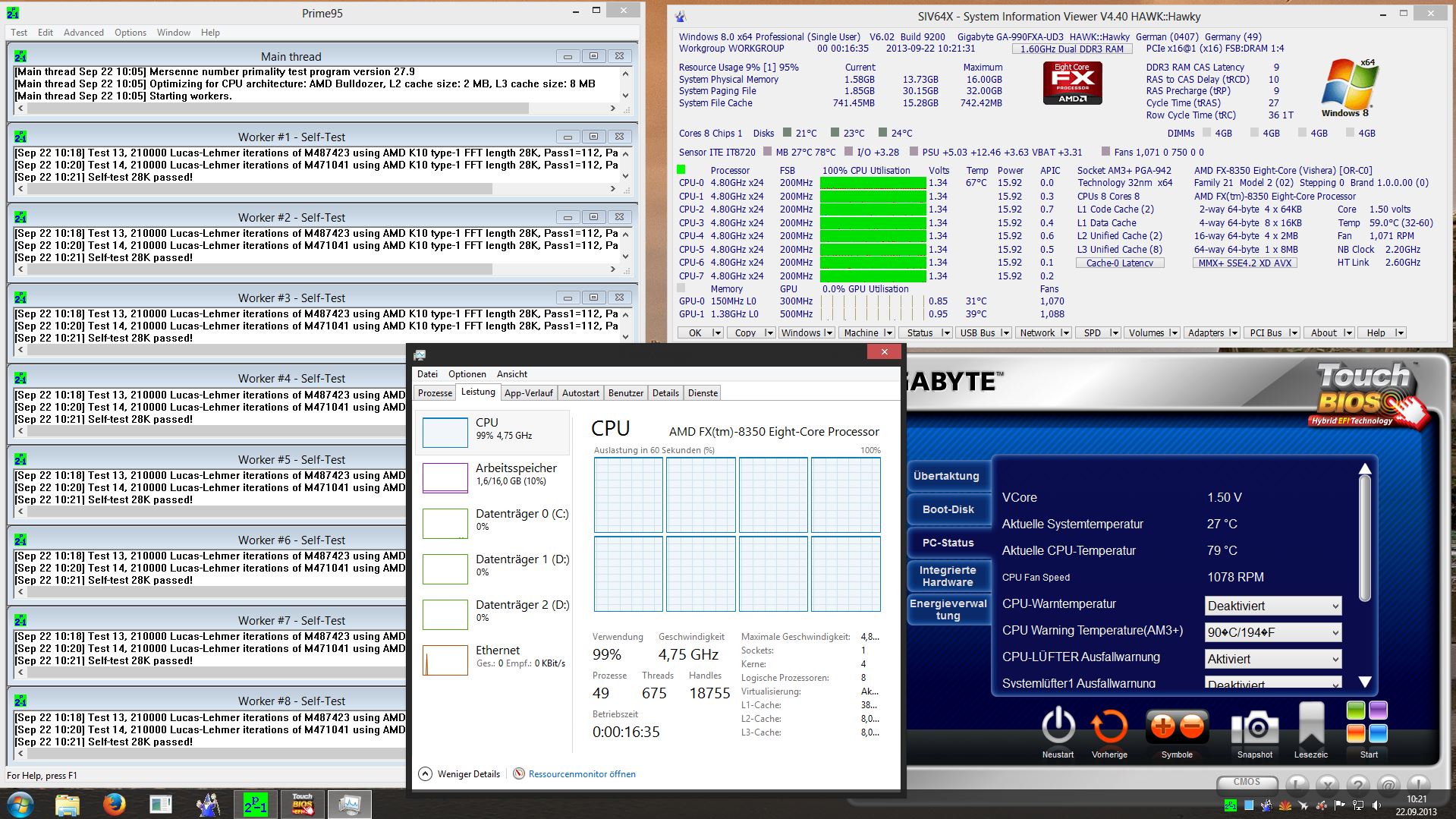This screenshot has height=819, width=1456.
Task: Open the Windows Start orb on taskbar
Action: coord(20,804)
